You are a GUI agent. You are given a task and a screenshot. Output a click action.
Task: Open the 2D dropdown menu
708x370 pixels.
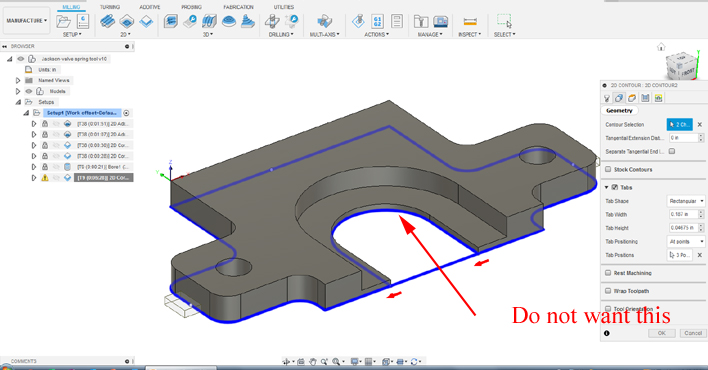[x=125, y=34]
